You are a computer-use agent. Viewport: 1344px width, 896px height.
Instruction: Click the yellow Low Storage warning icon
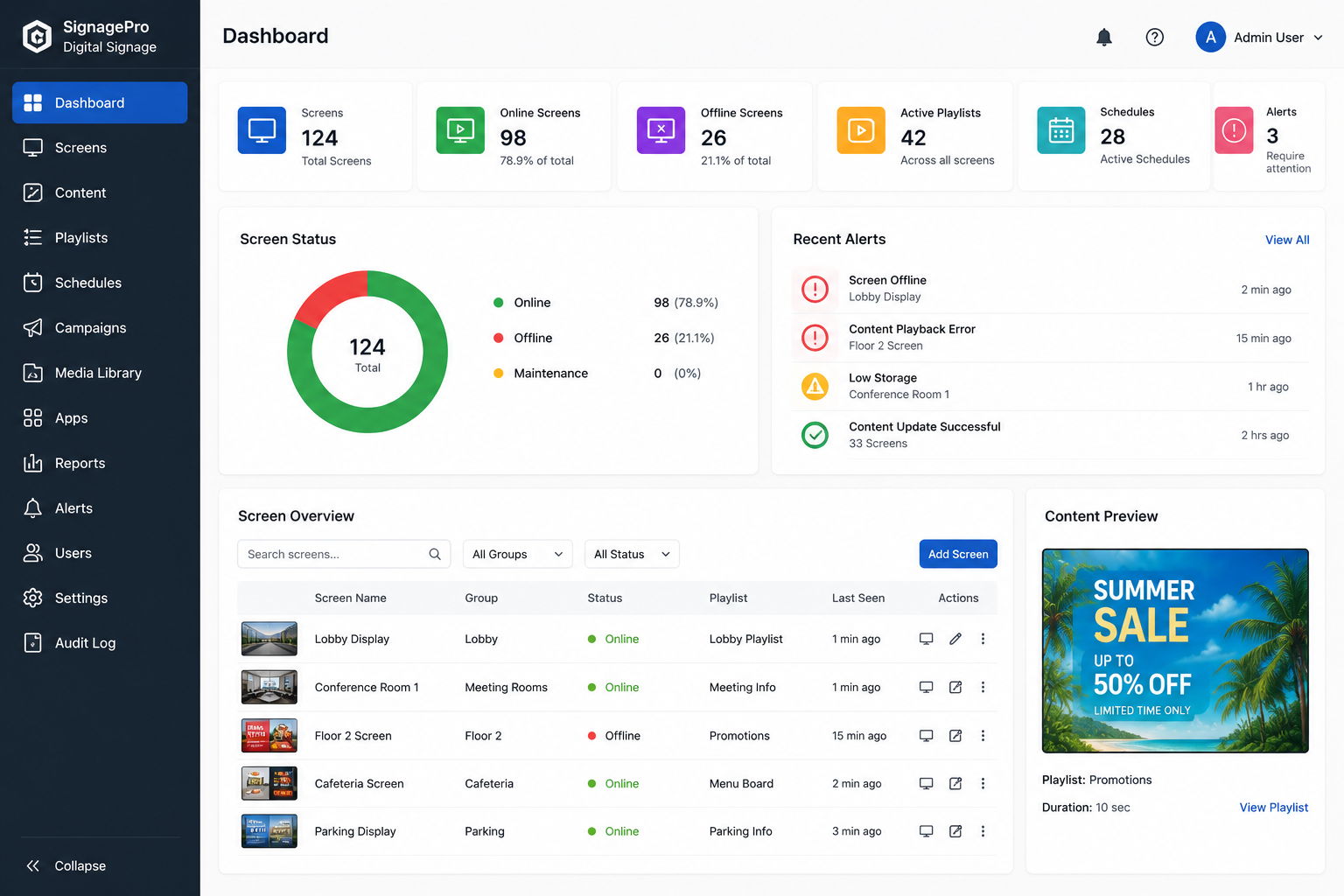click(815, 386)
